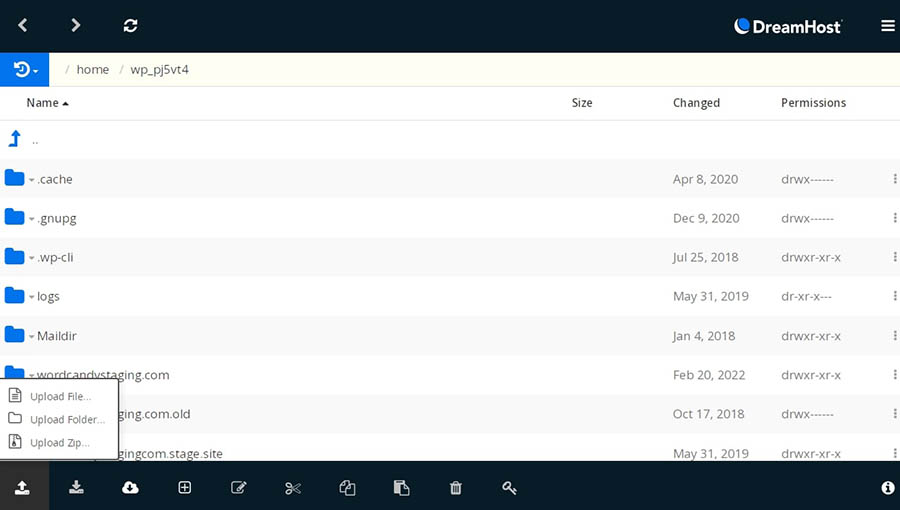The height and width of the screenshot is (510, 900).
Task: Click the scissors cut icon
Action: click(292, 488)
